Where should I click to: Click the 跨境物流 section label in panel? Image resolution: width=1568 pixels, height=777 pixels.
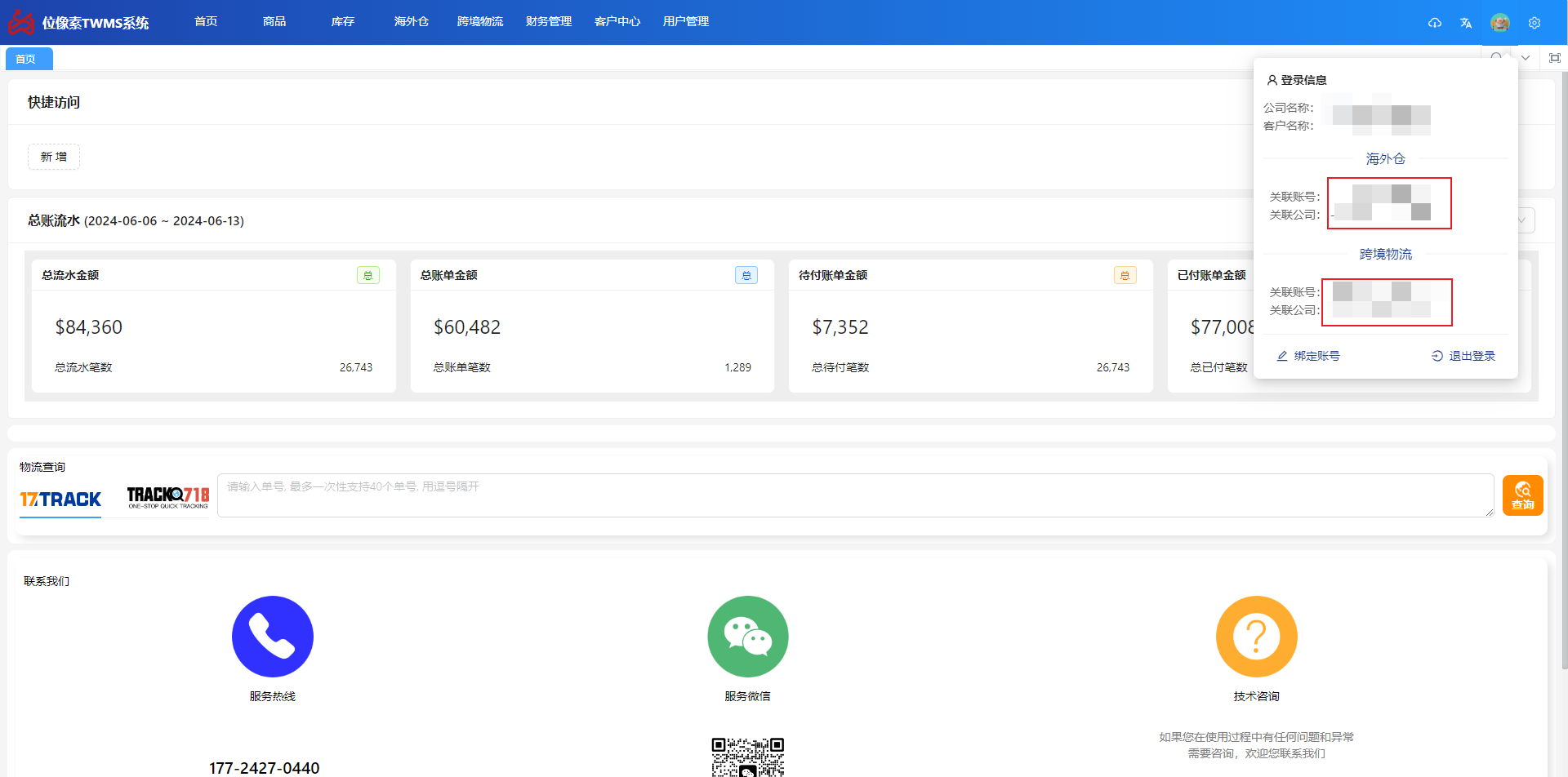[1386, 254]
